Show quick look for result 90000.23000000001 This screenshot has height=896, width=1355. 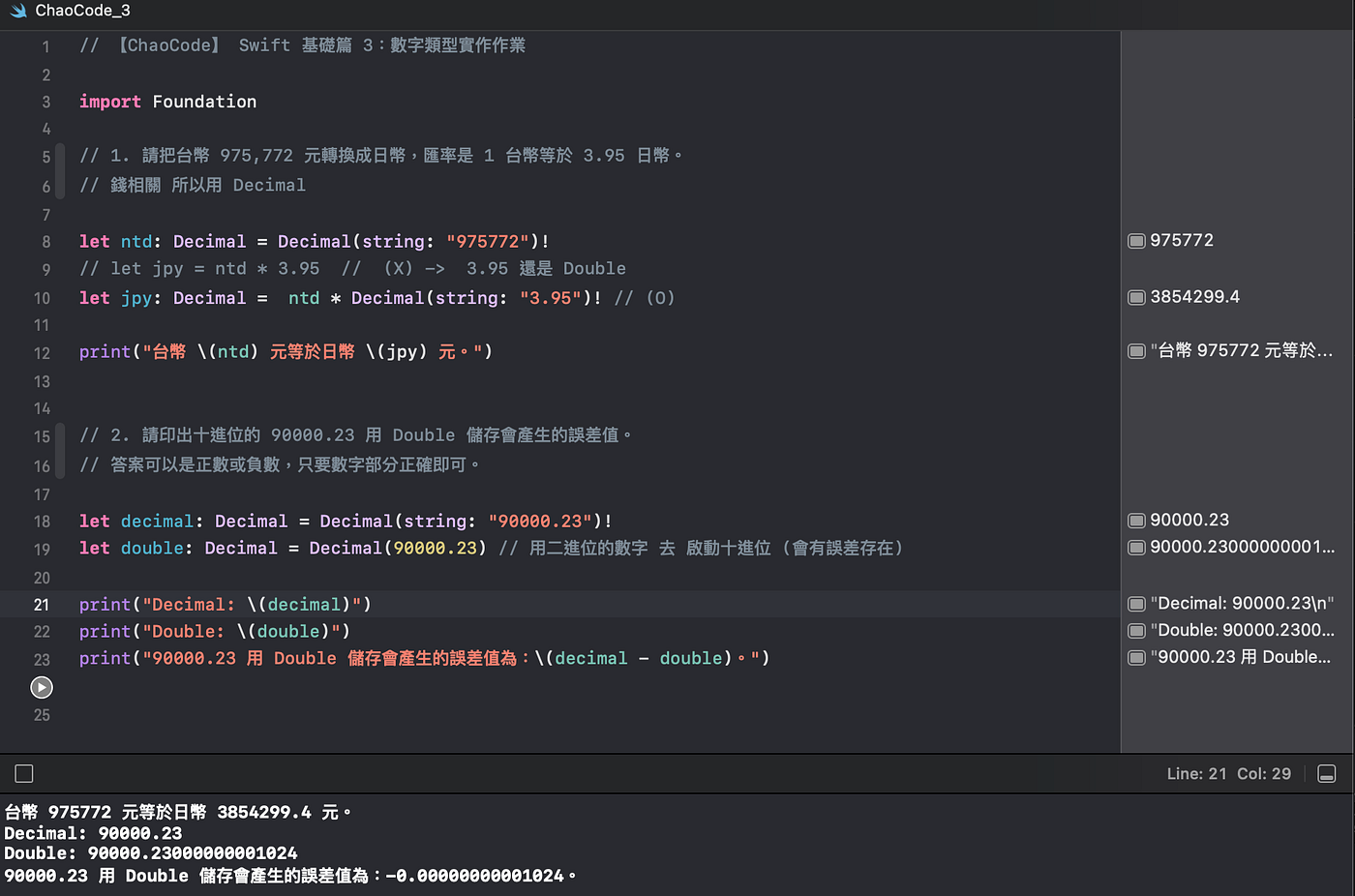tap(1136, 548)
